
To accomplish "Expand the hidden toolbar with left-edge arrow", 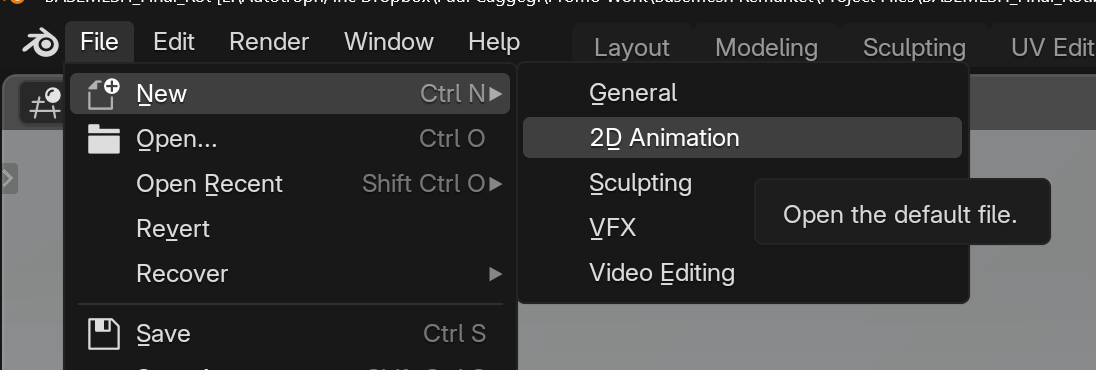I will tap(8, 179).
